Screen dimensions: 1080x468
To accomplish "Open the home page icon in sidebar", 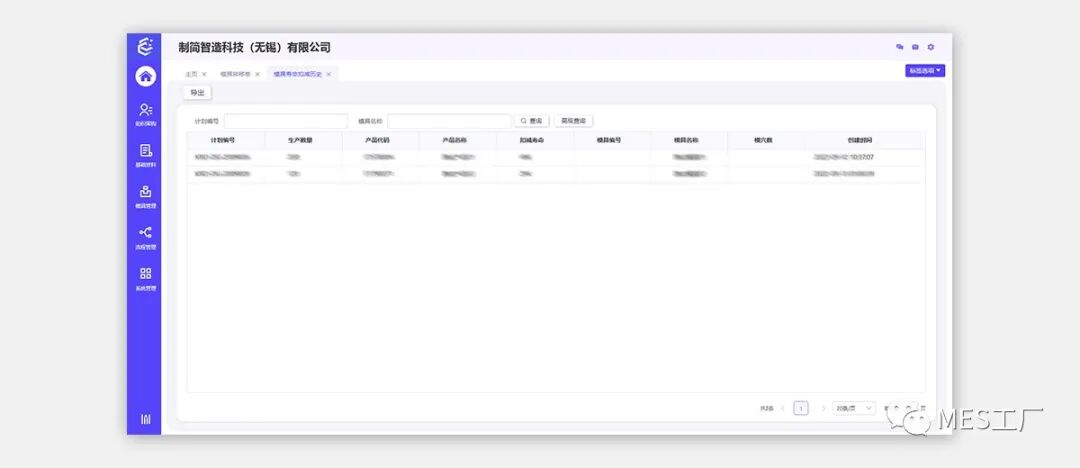I will pyautogui.click(x=145, y=76).
